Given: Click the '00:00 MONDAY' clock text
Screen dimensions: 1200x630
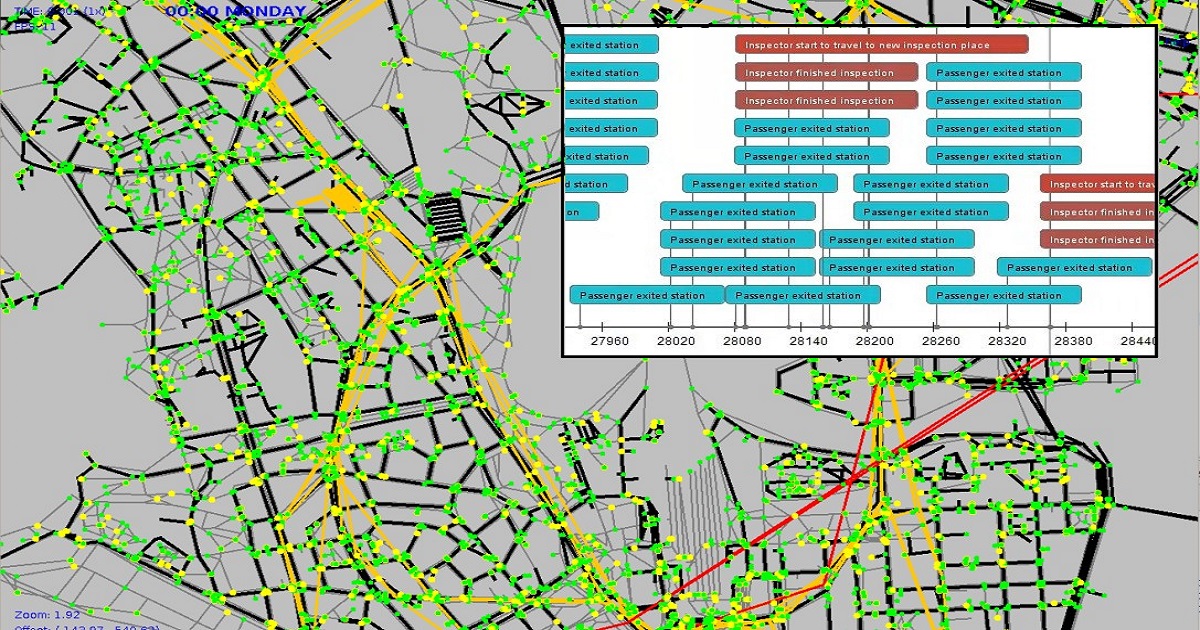Looking at the screenshot, I should click(236, 11).
